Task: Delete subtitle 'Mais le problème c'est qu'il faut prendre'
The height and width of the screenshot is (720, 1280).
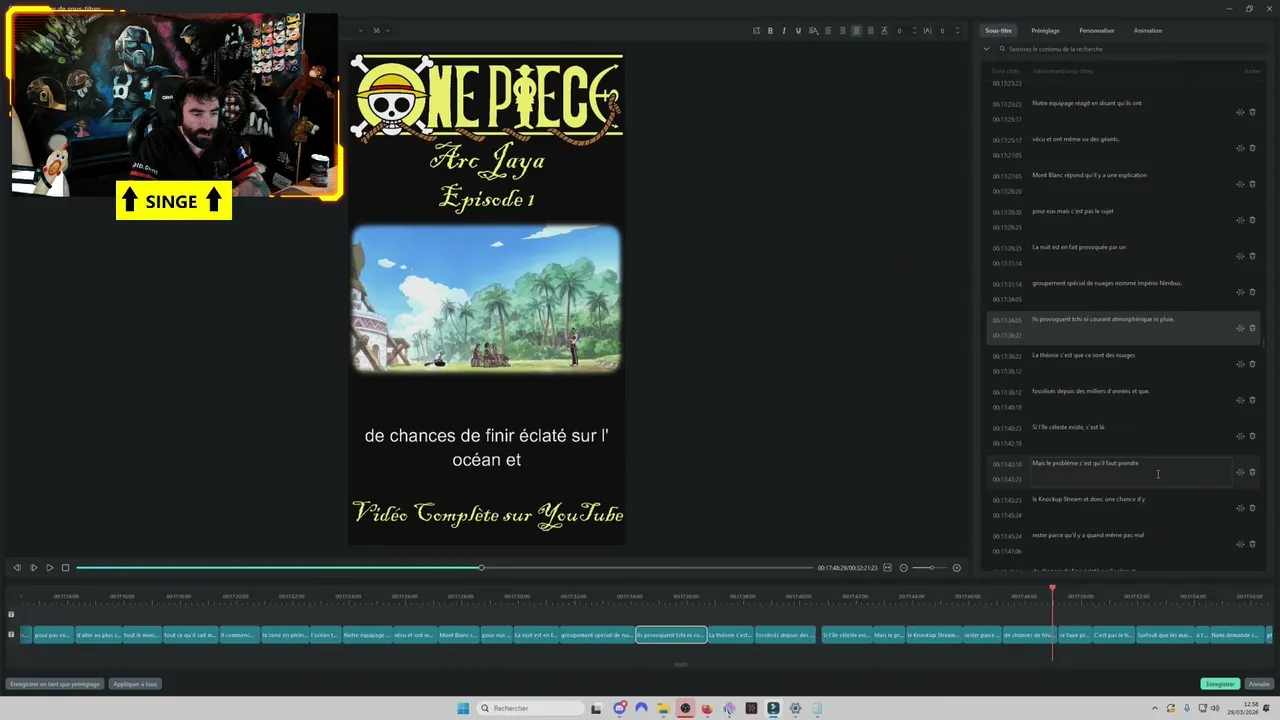Action: coord(1252,472)
